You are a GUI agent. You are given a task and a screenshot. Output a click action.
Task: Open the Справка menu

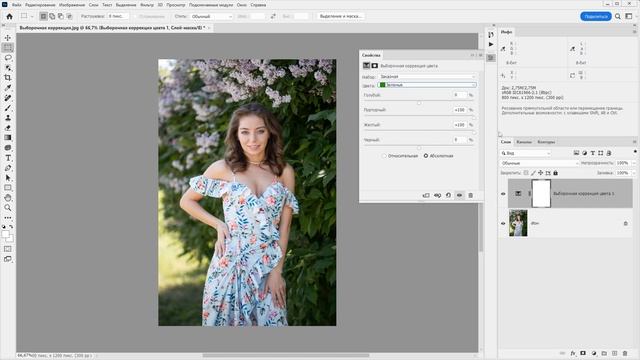coord(258,5)
